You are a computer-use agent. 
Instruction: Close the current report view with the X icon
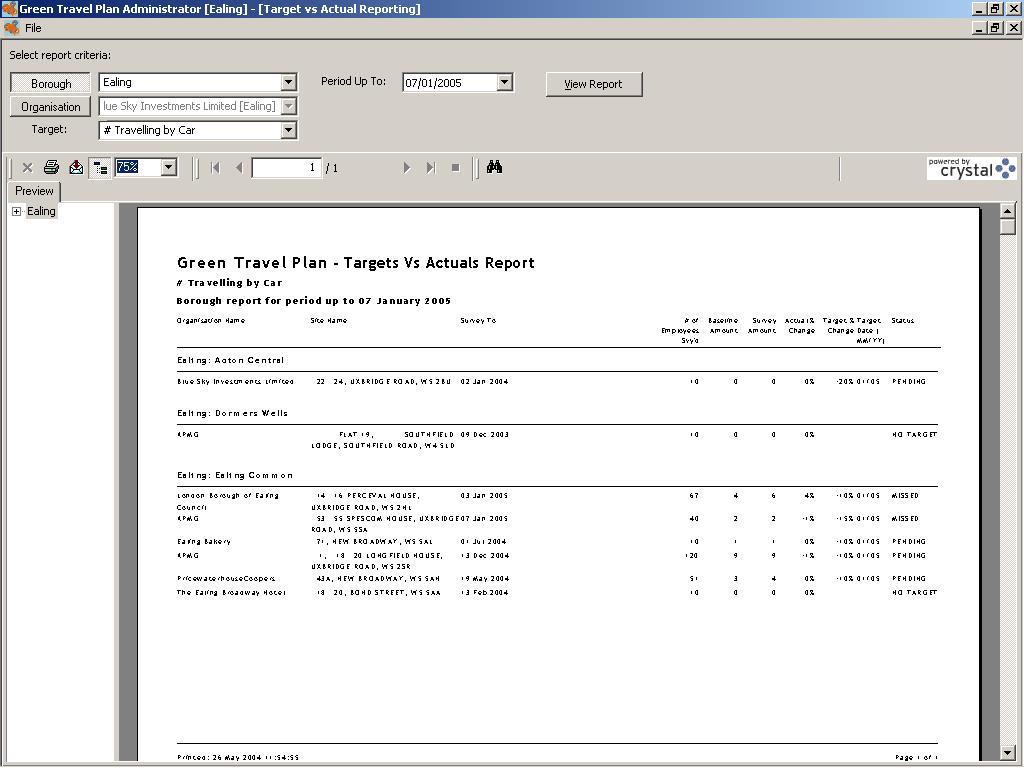pyautogui.click(x=27, y=168)
